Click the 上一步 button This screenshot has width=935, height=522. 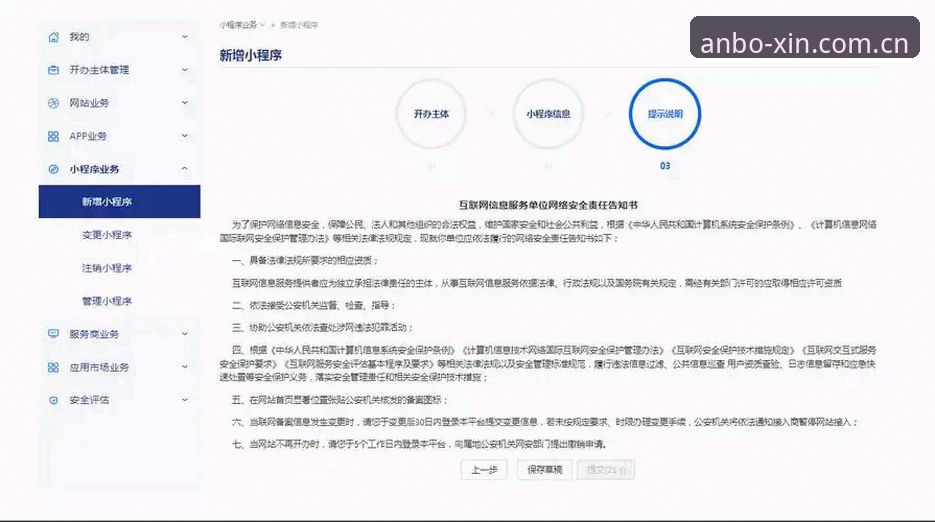click(x=484, y=470)
